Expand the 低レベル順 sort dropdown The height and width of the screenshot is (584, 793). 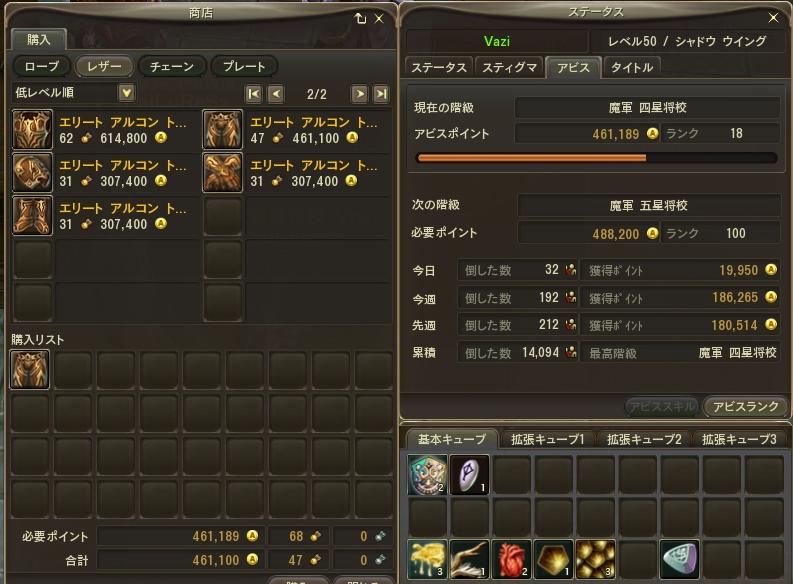pos(126,93)
